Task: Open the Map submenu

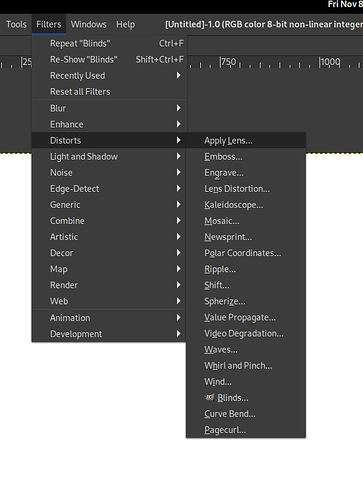Action: click(x=109, y=269)
